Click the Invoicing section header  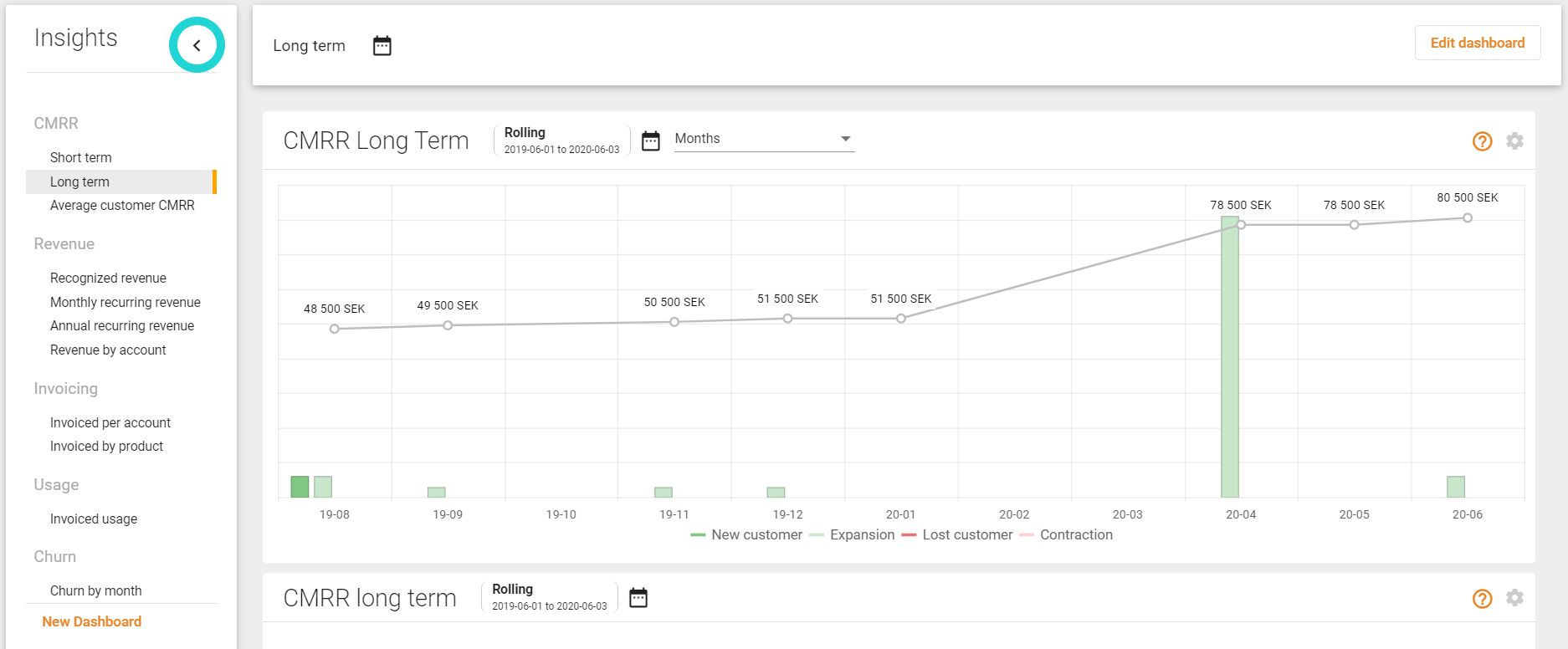click(x=66, y=389)
